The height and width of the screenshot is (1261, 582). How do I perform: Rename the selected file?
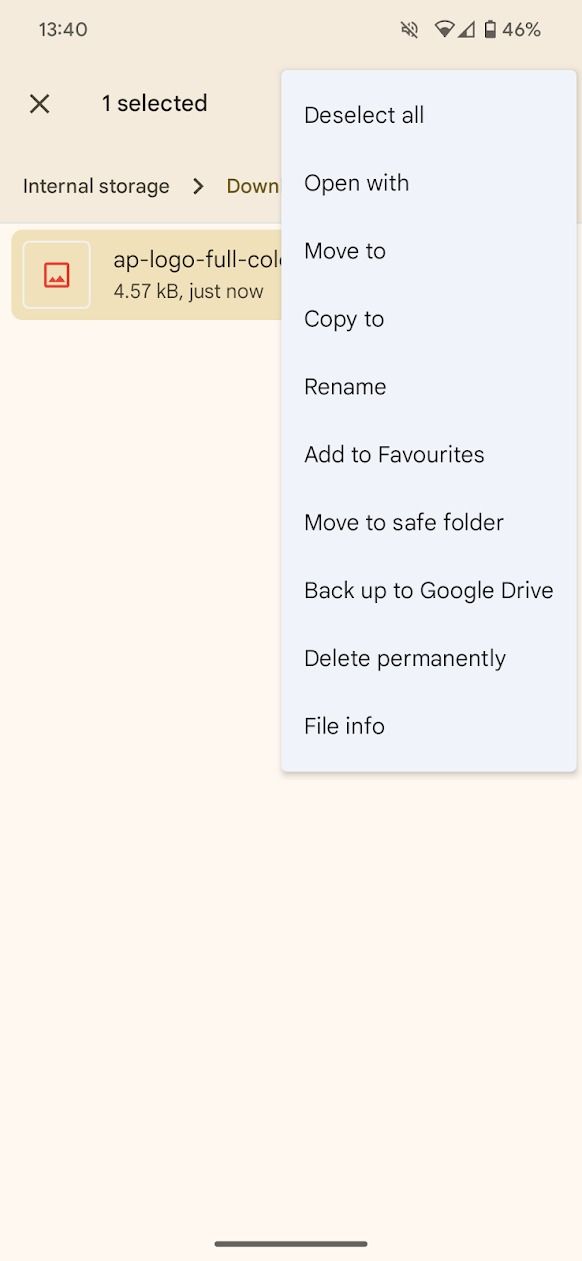pyautogui.click(x=344, y=387)
